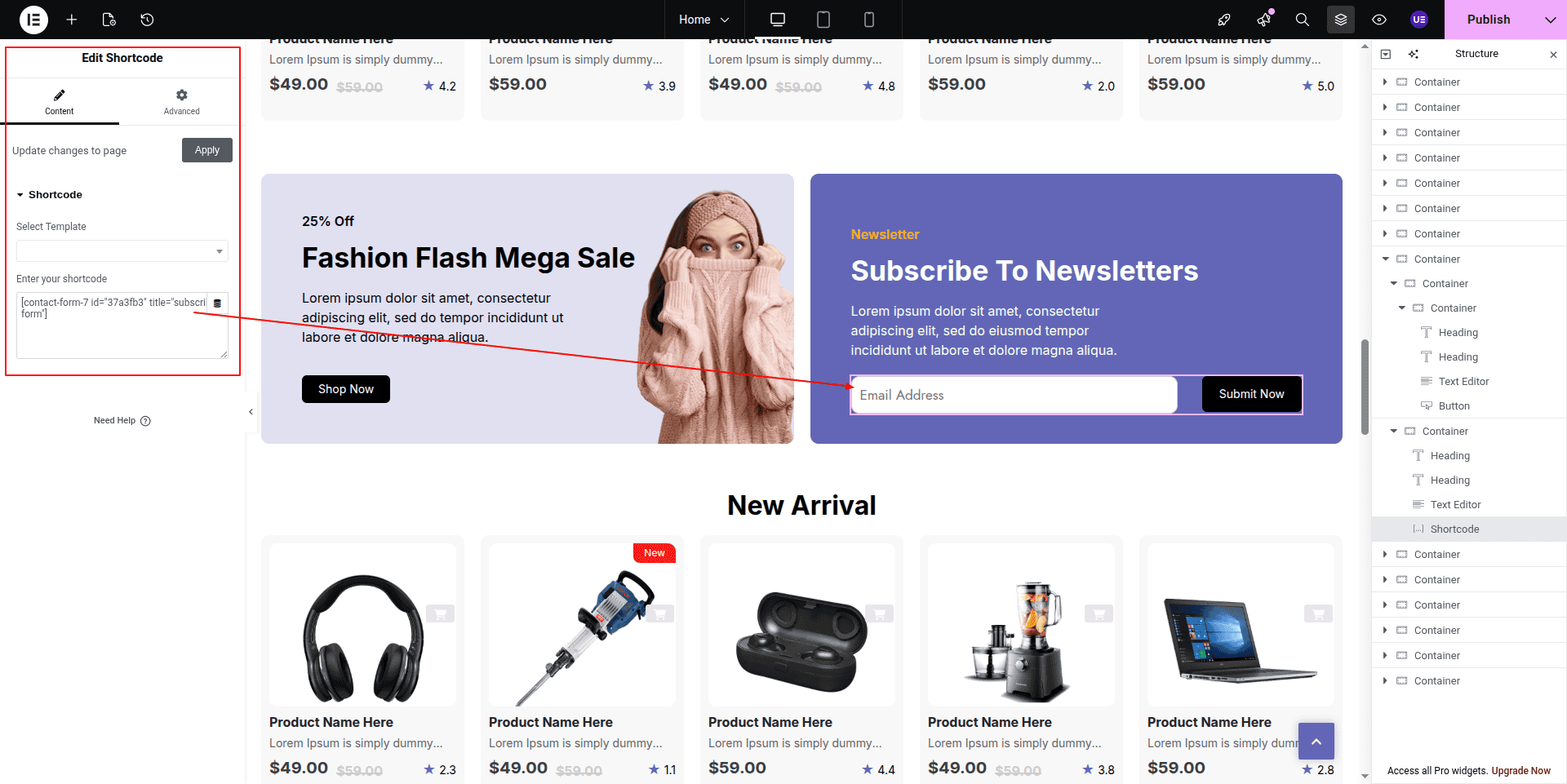Click the dynamic tags icon beside shortcode
The height and width of the screenshot is (784, 1567).
[217, 303]
